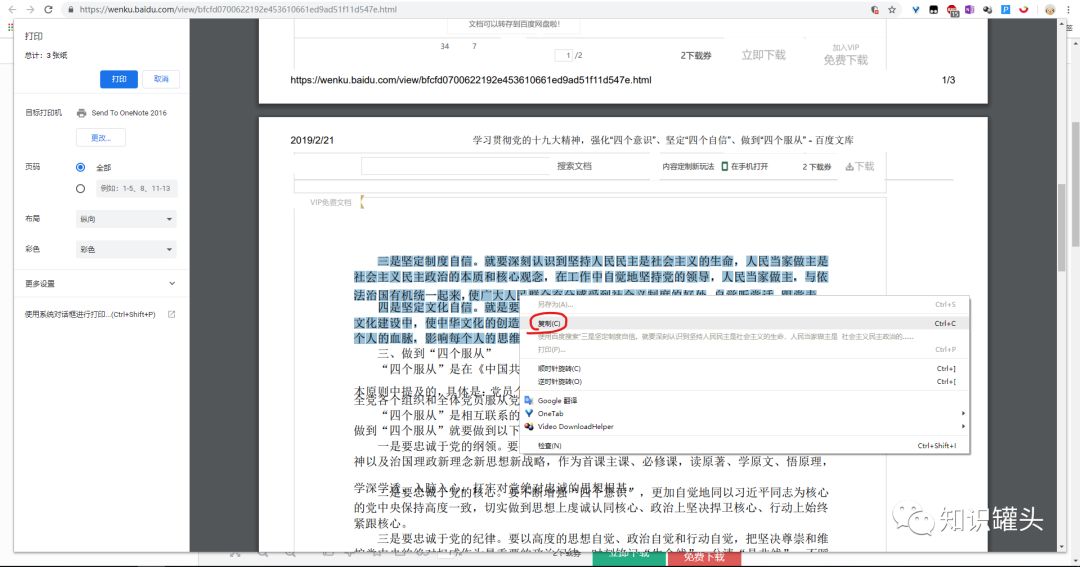This screenshot has width=1080, height=567.
Task: Click the Google 翻译 icon in context menu
Action: coord(529,400)
